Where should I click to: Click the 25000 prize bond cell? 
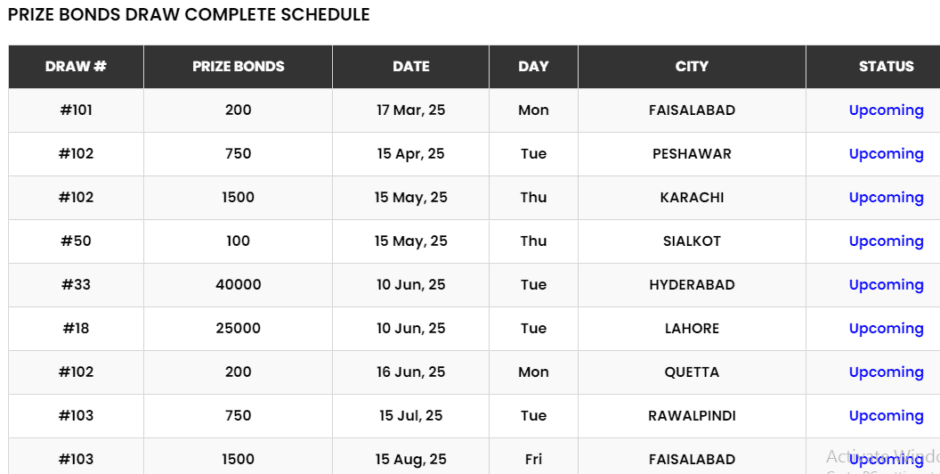tap(238, 328)
